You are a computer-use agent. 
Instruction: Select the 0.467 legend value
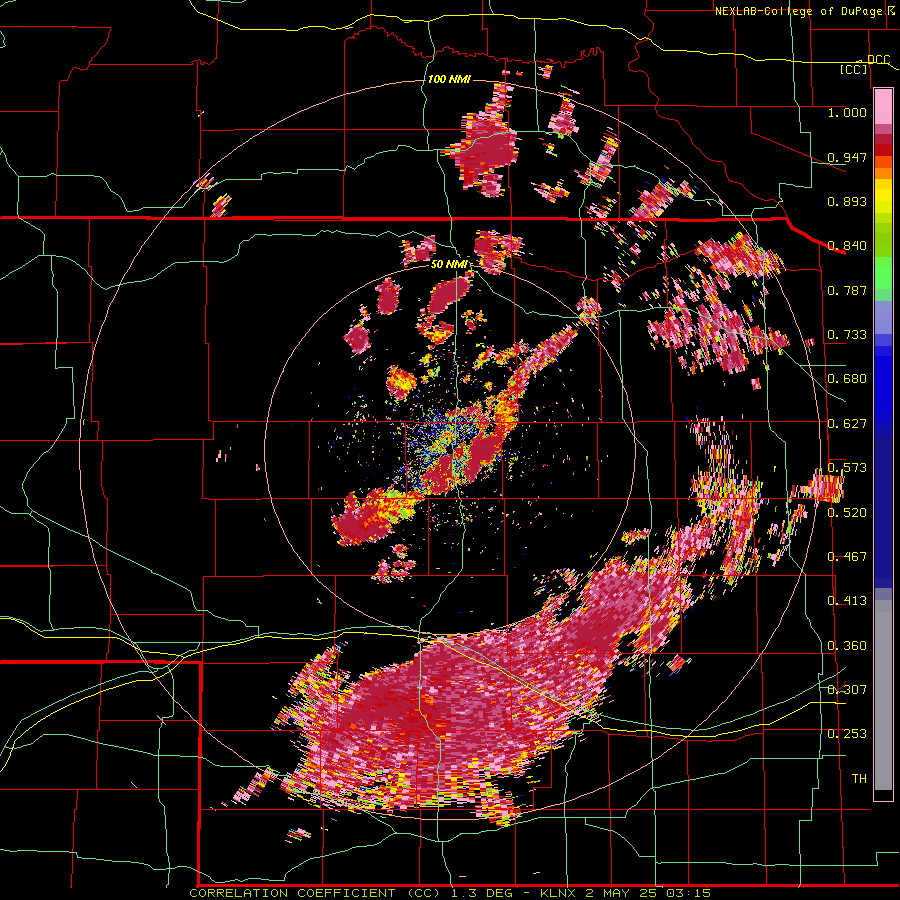point(847,557)
